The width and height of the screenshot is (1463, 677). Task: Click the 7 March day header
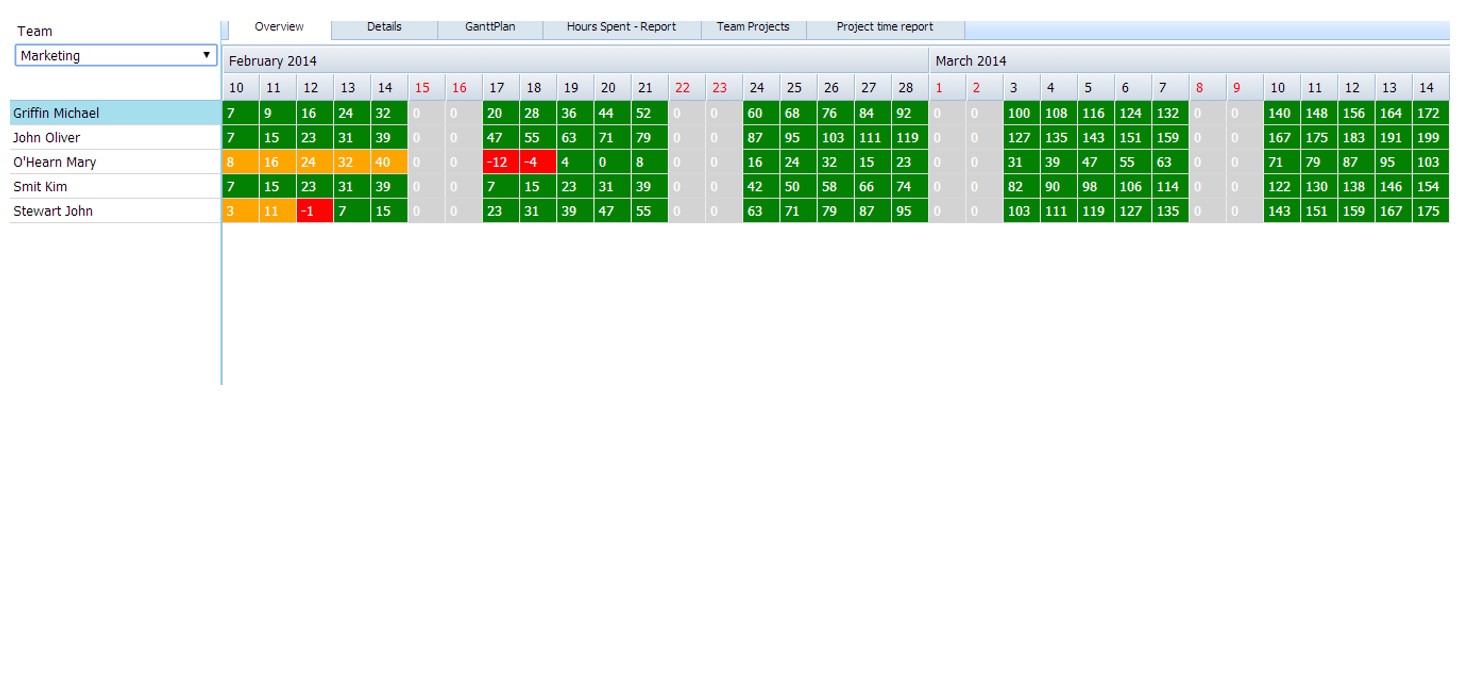[1170, 88]
